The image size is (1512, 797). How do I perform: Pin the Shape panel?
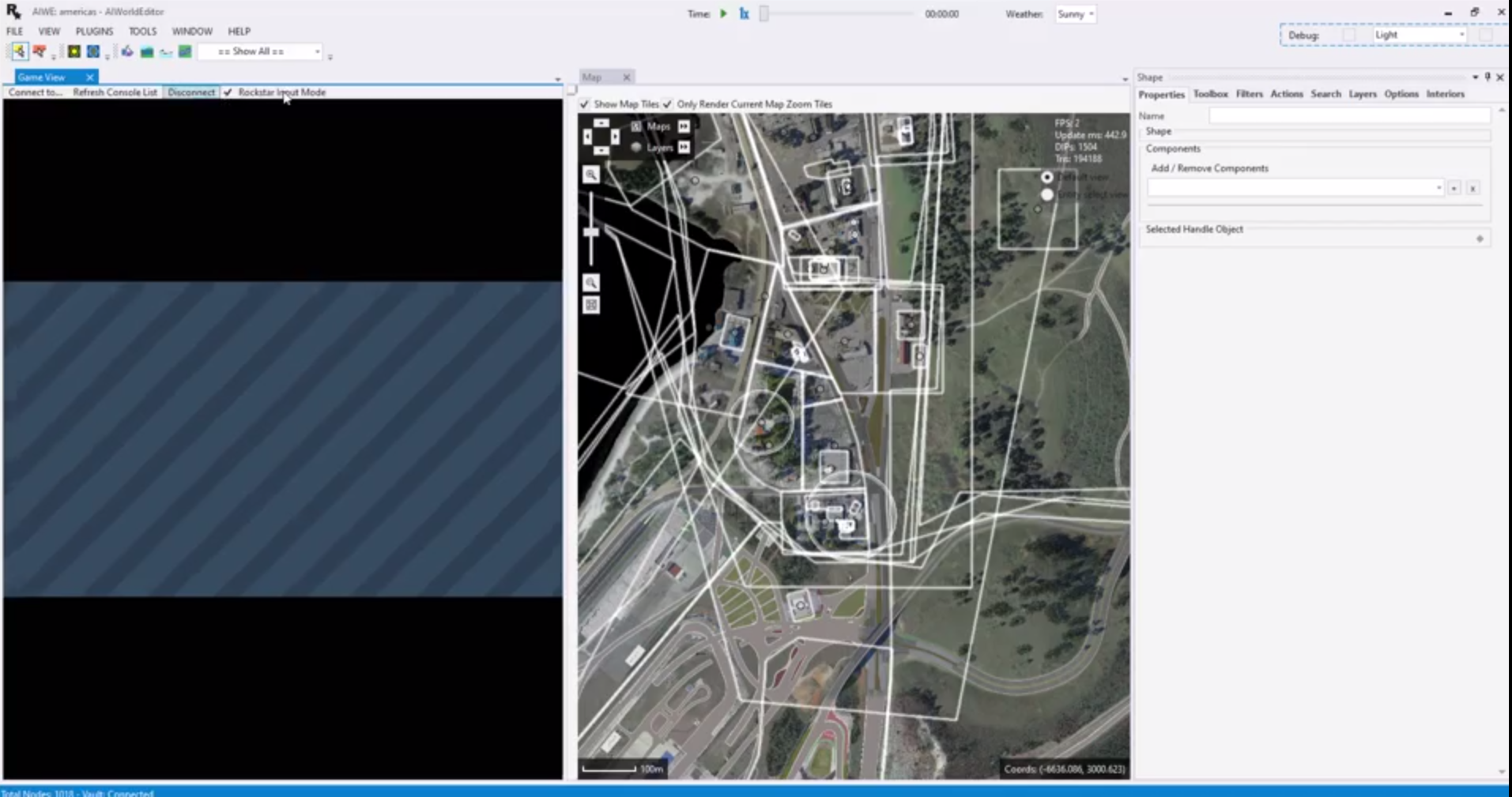[1487, 77]
